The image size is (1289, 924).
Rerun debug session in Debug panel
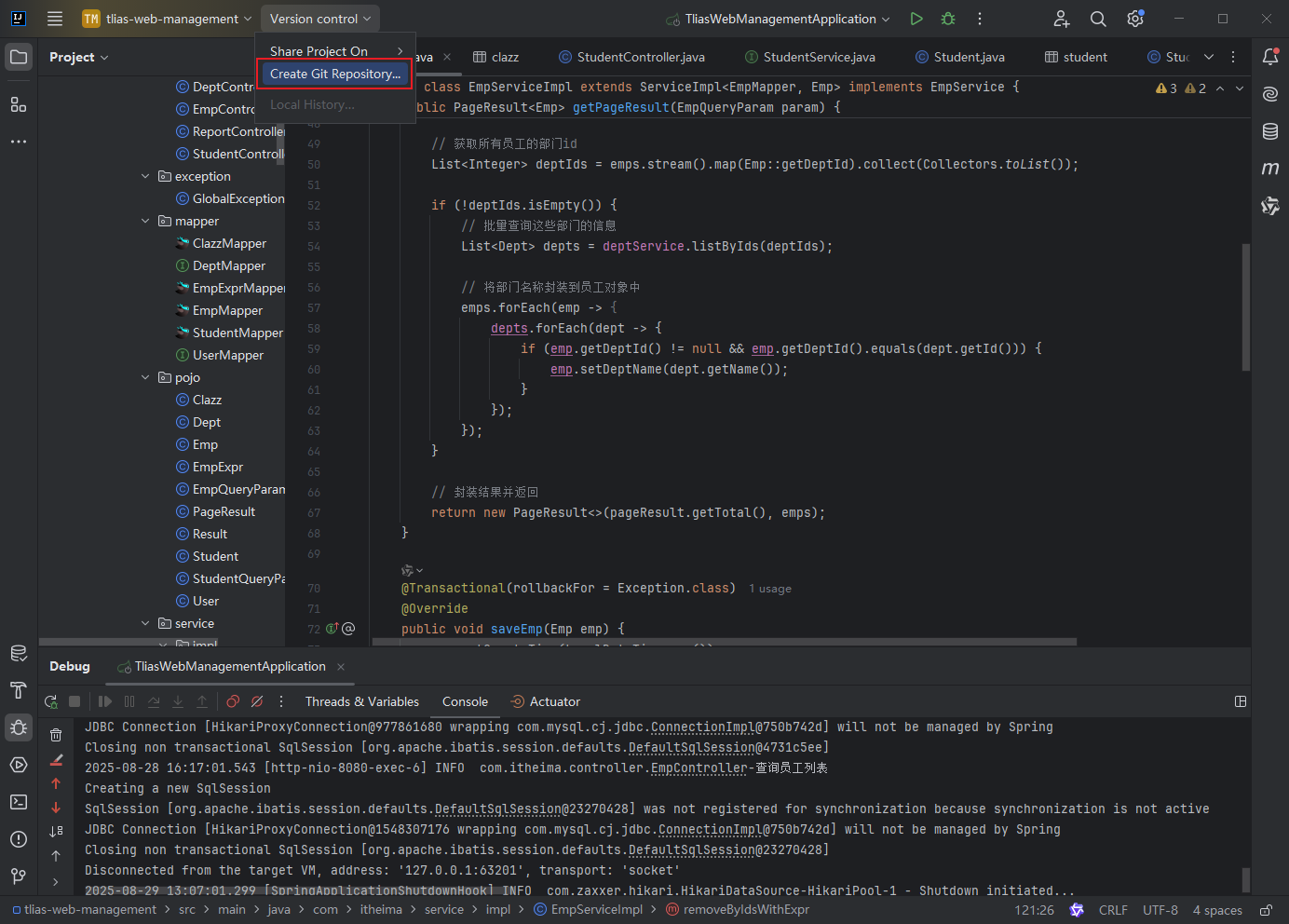51,701
